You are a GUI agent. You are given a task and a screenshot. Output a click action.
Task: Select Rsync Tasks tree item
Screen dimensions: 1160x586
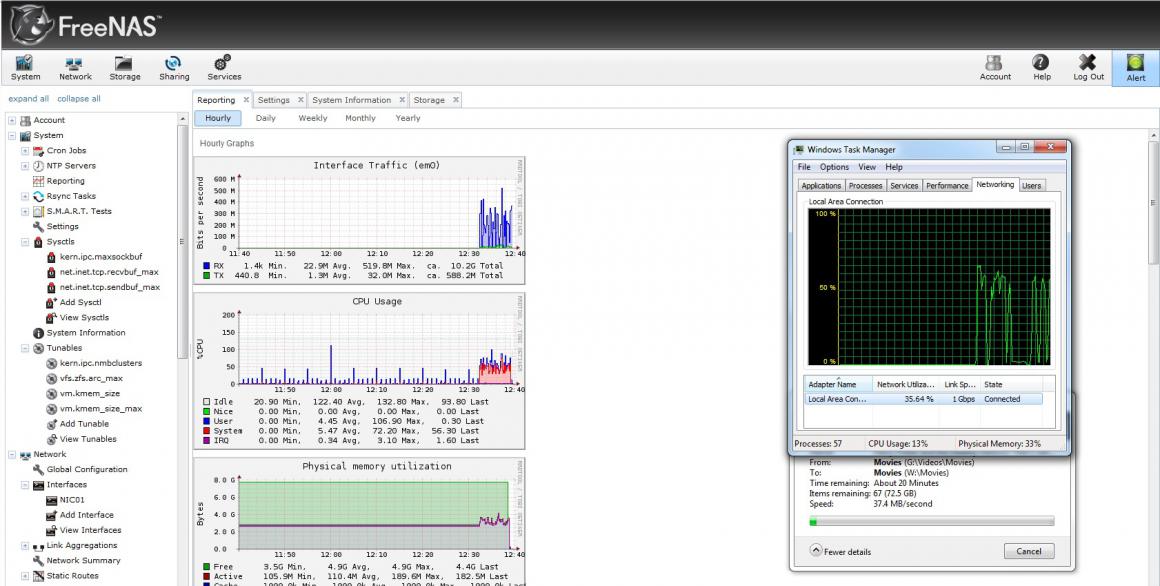point(71,196)
